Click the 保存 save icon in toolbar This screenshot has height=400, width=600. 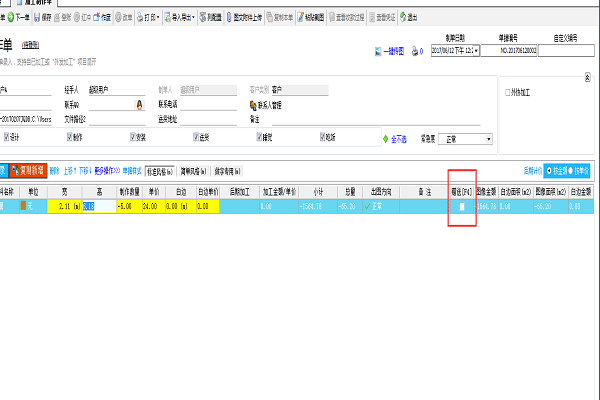(41, 18)
